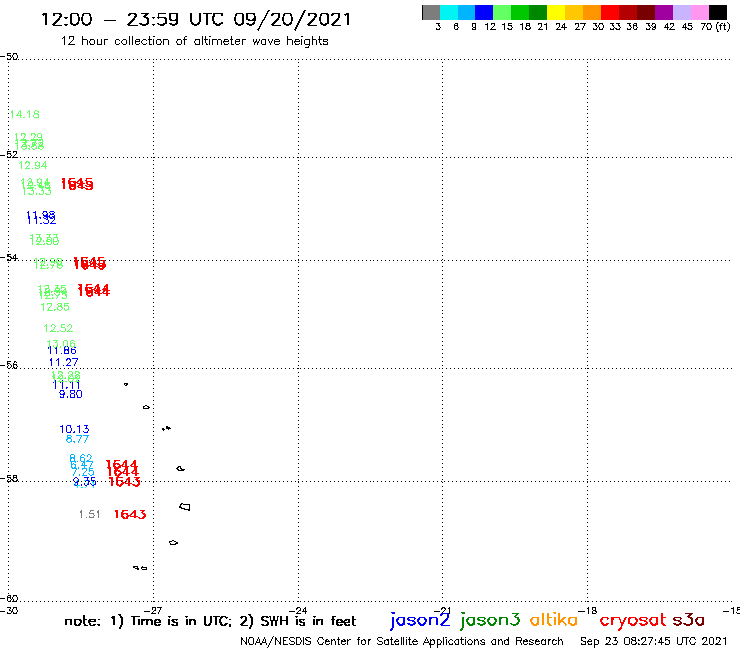Click red 1643 beside the 1.51 value
The image size is (740, 650).
pyautogui.click(x=130, y=515)
